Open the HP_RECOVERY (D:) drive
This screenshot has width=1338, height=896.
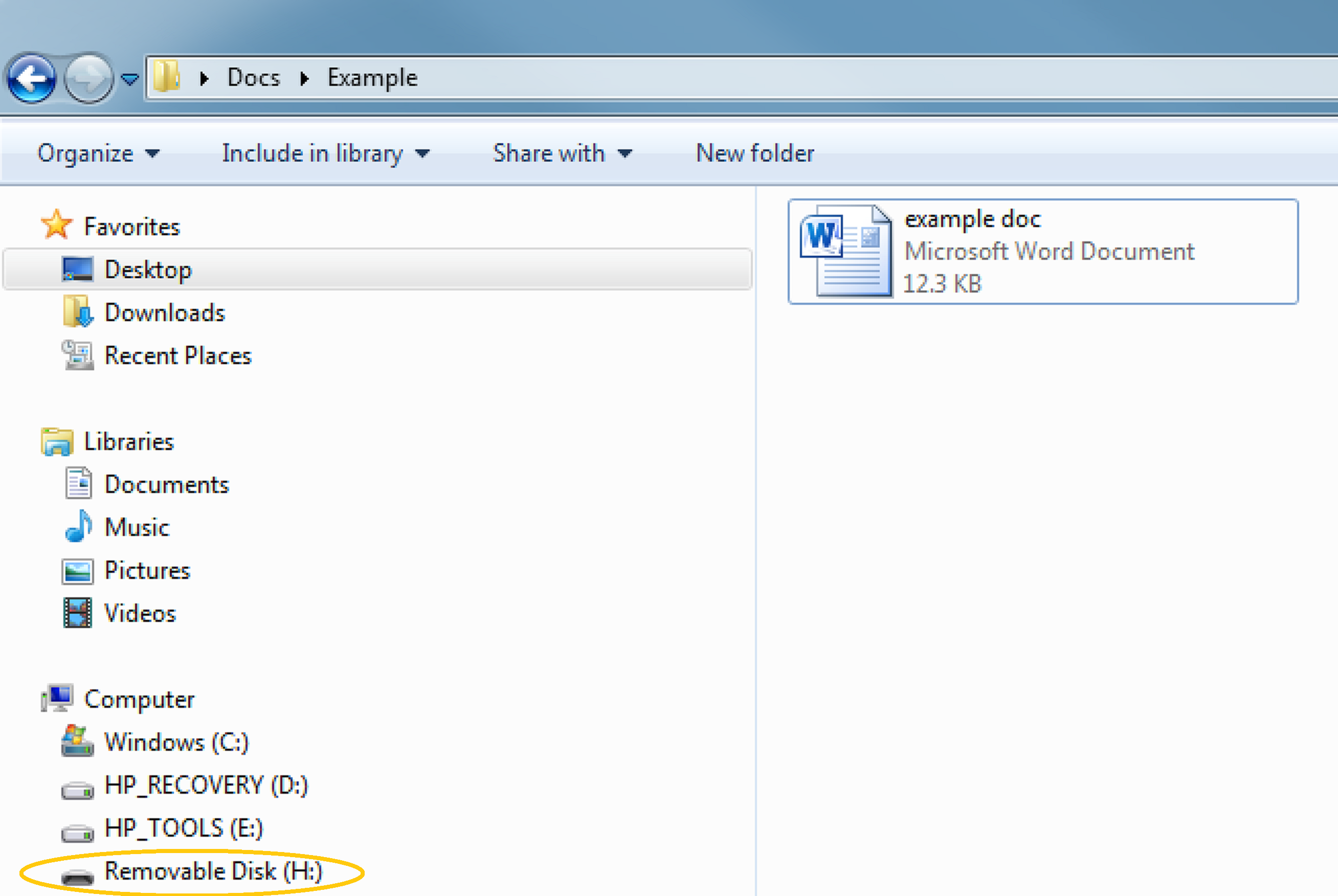pyautogui.click(x=206, y=786)
